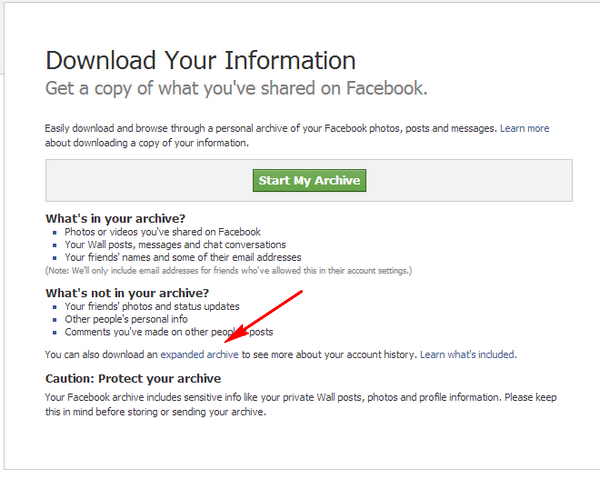This screenshot has width=600, height=489.
Task: Click 'Your Wall posts, messages and chat conversations'
Action: [175, 244]
